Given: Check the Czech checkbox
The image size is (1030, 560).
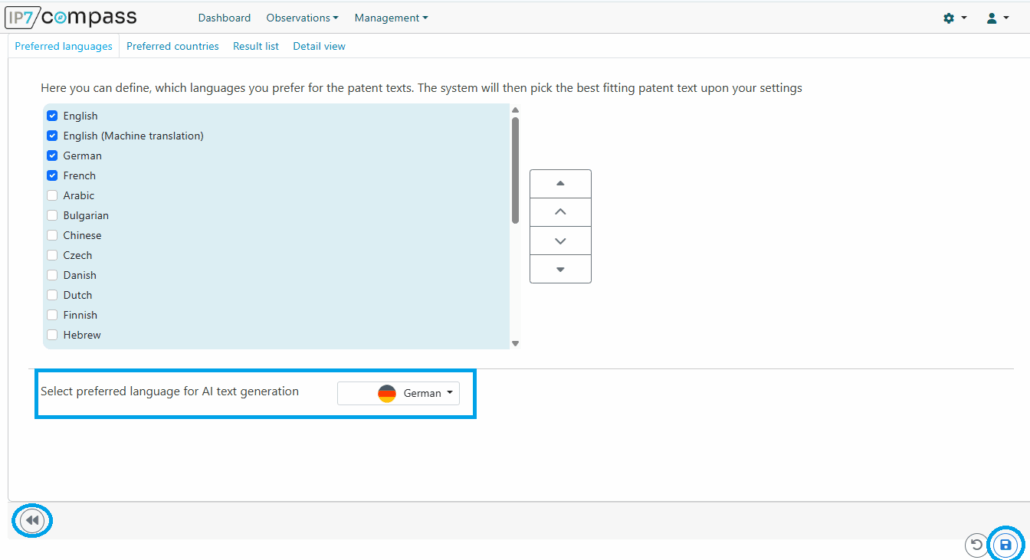Looking at the screenshot, I should point(52,255).
